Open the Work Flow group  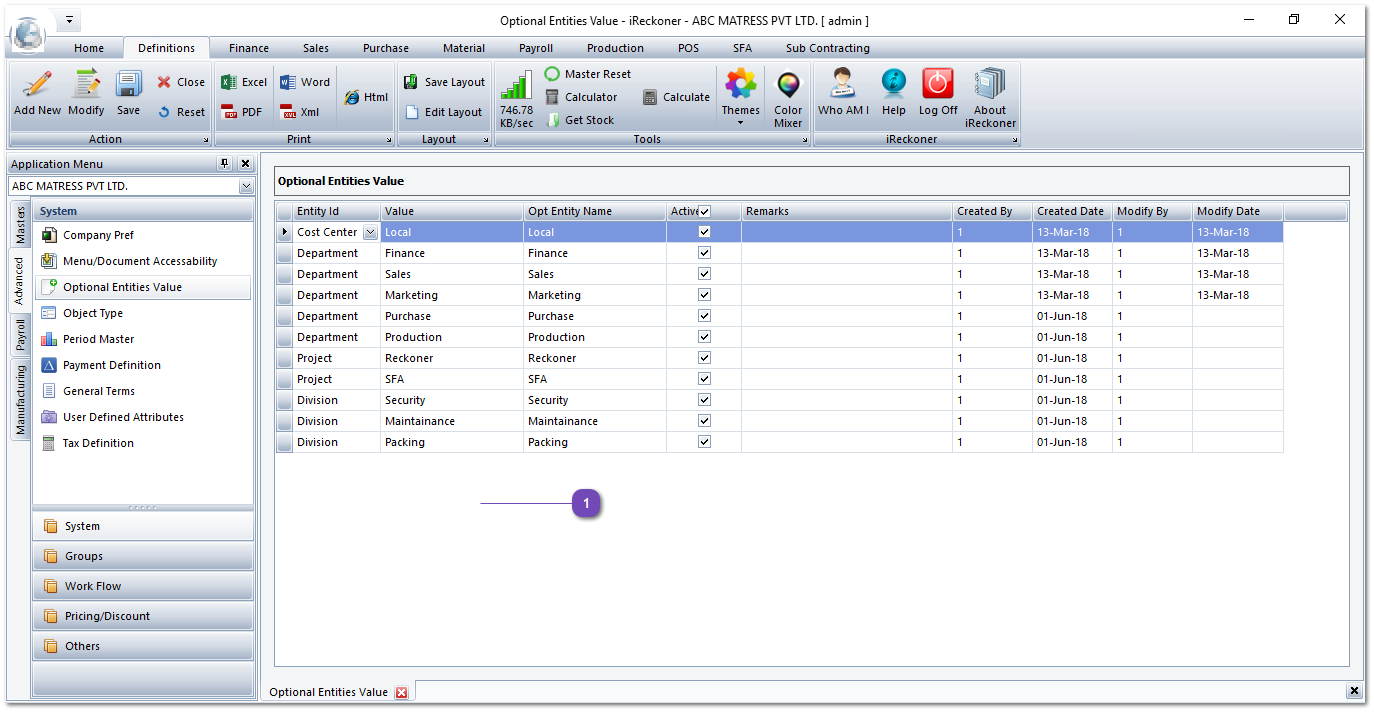[x=93, y=586]
